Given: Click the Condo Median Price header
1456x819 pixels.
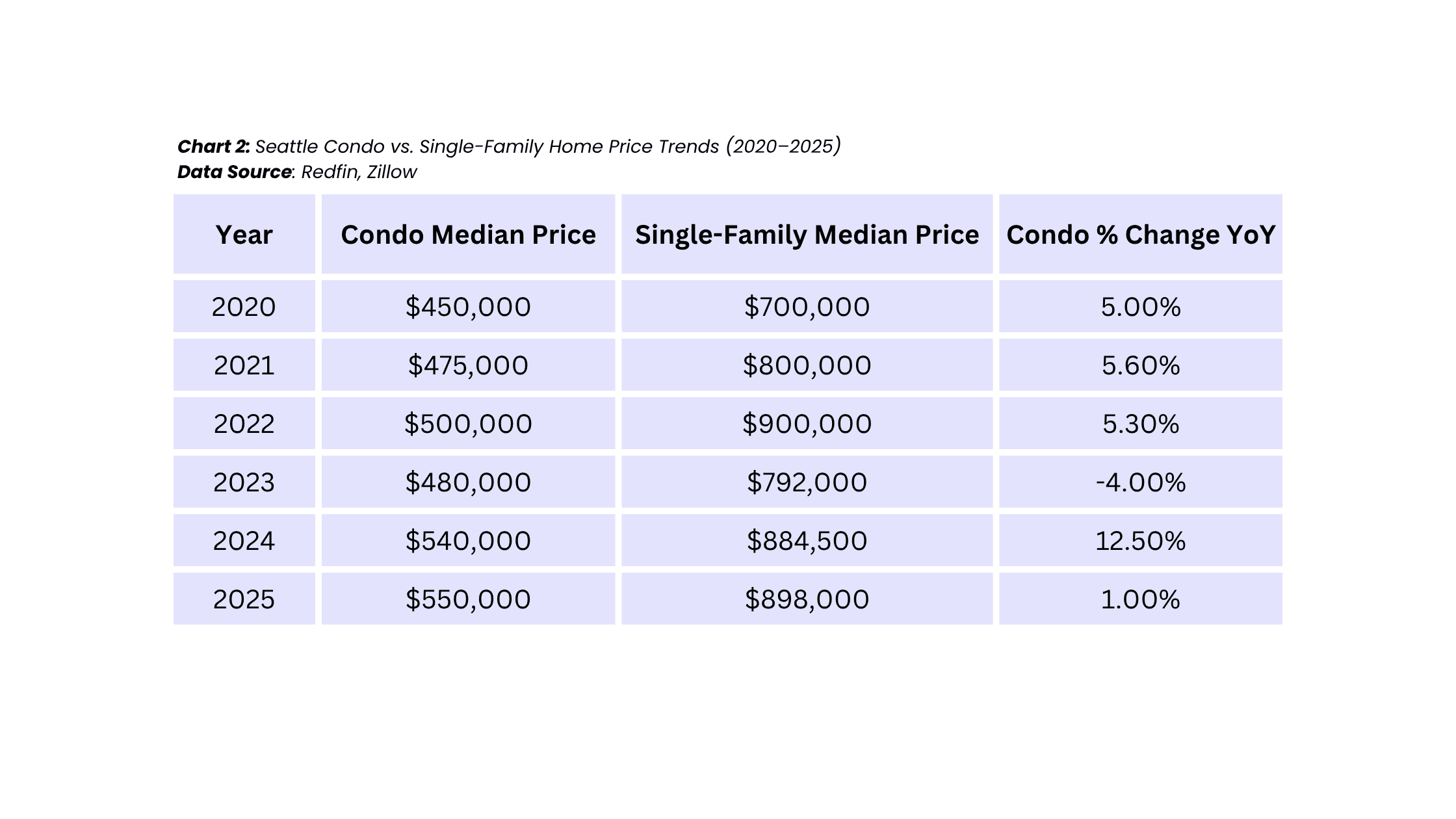Looking at the screenshot, I should click(x=468, y=235).
